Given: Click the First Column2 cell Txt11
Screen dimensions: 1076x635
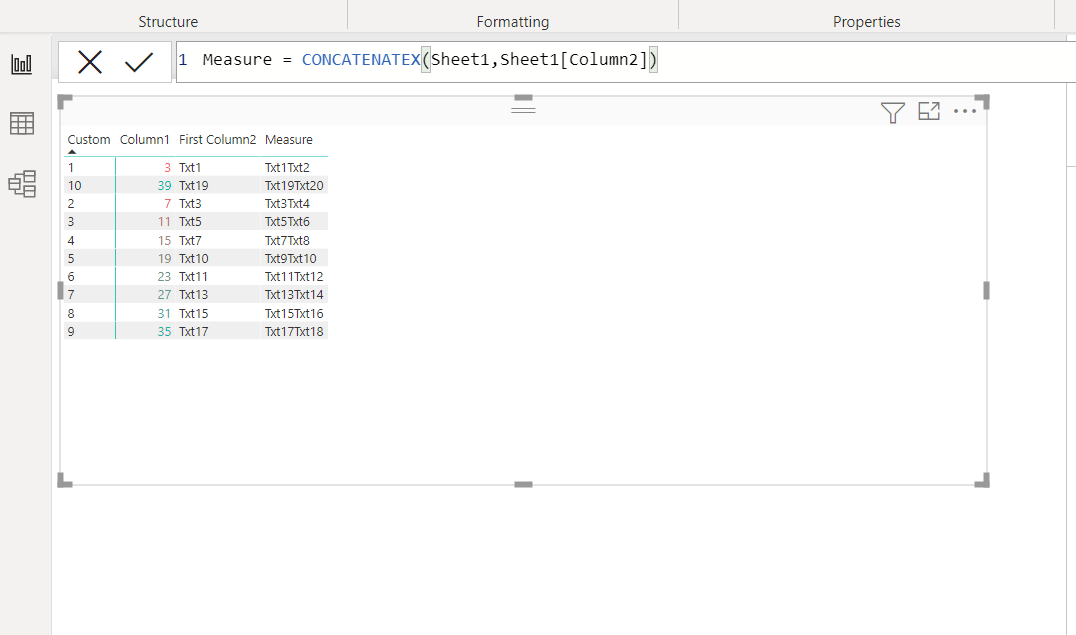Looking at the screenshot, I should click(194, 277).
